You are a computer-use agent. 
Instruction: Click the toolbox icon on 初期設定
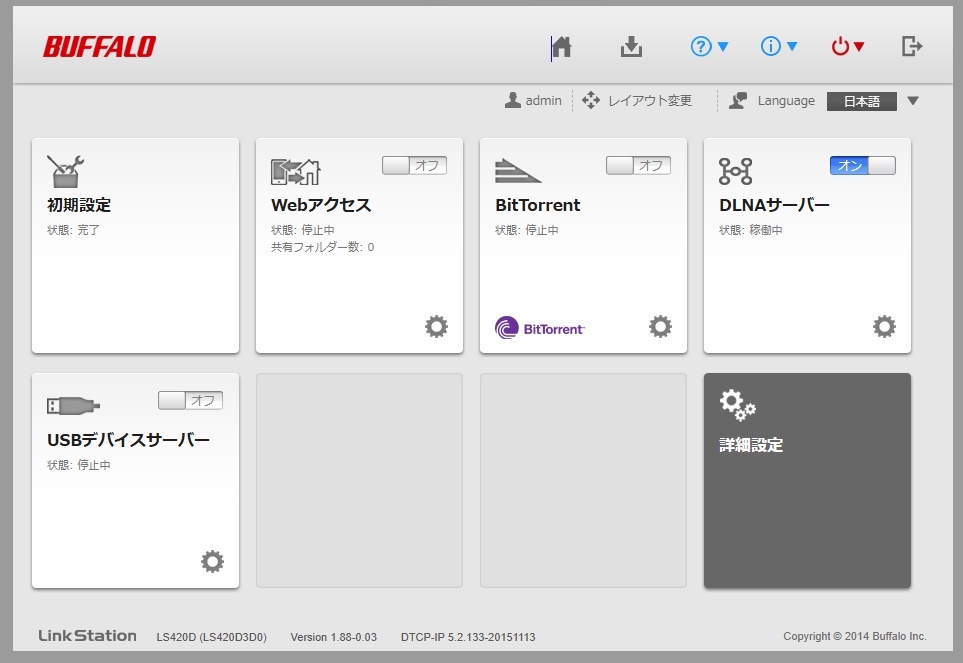point(65,171)
